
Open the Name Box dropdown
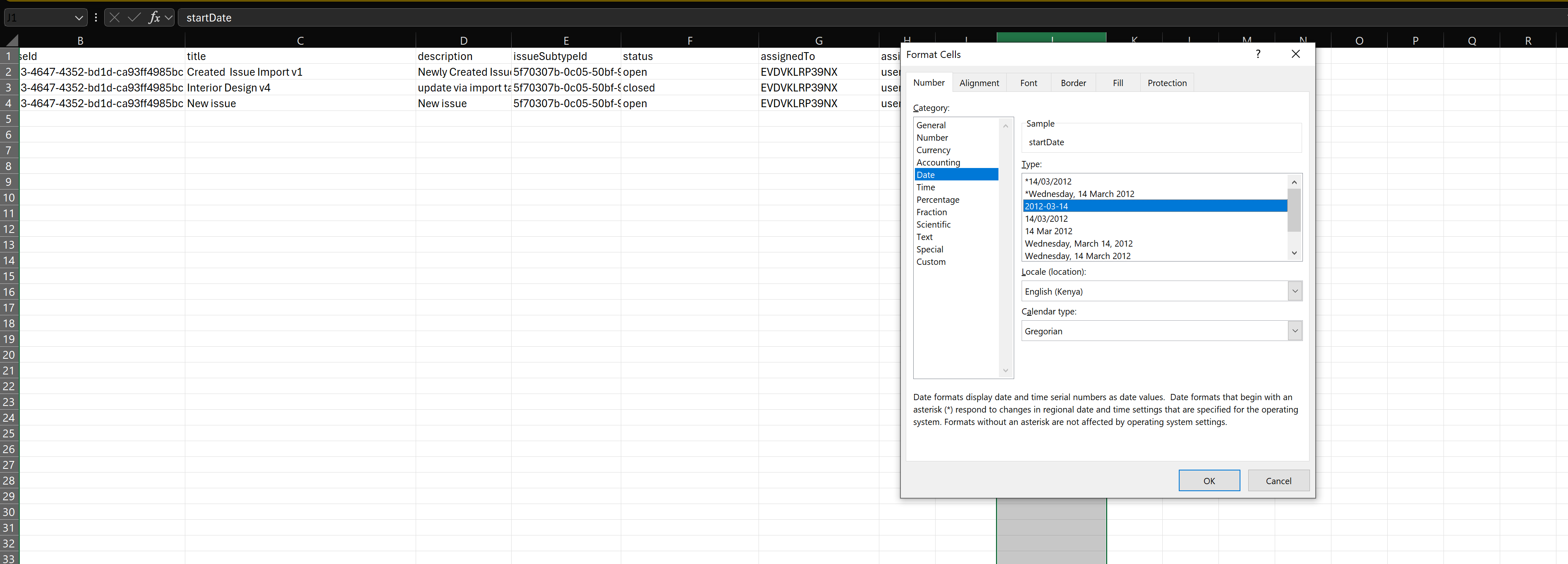coord(79,18)
